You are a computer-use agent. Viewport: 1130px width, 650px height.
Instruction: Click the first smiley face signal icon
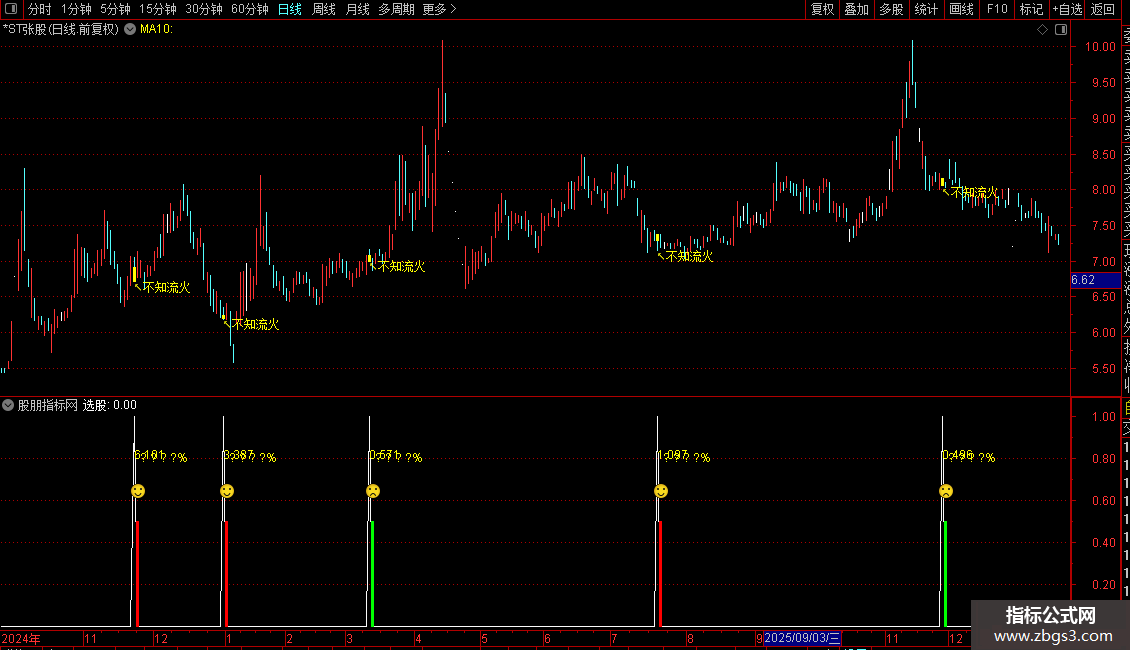click(x=138, y=491)
